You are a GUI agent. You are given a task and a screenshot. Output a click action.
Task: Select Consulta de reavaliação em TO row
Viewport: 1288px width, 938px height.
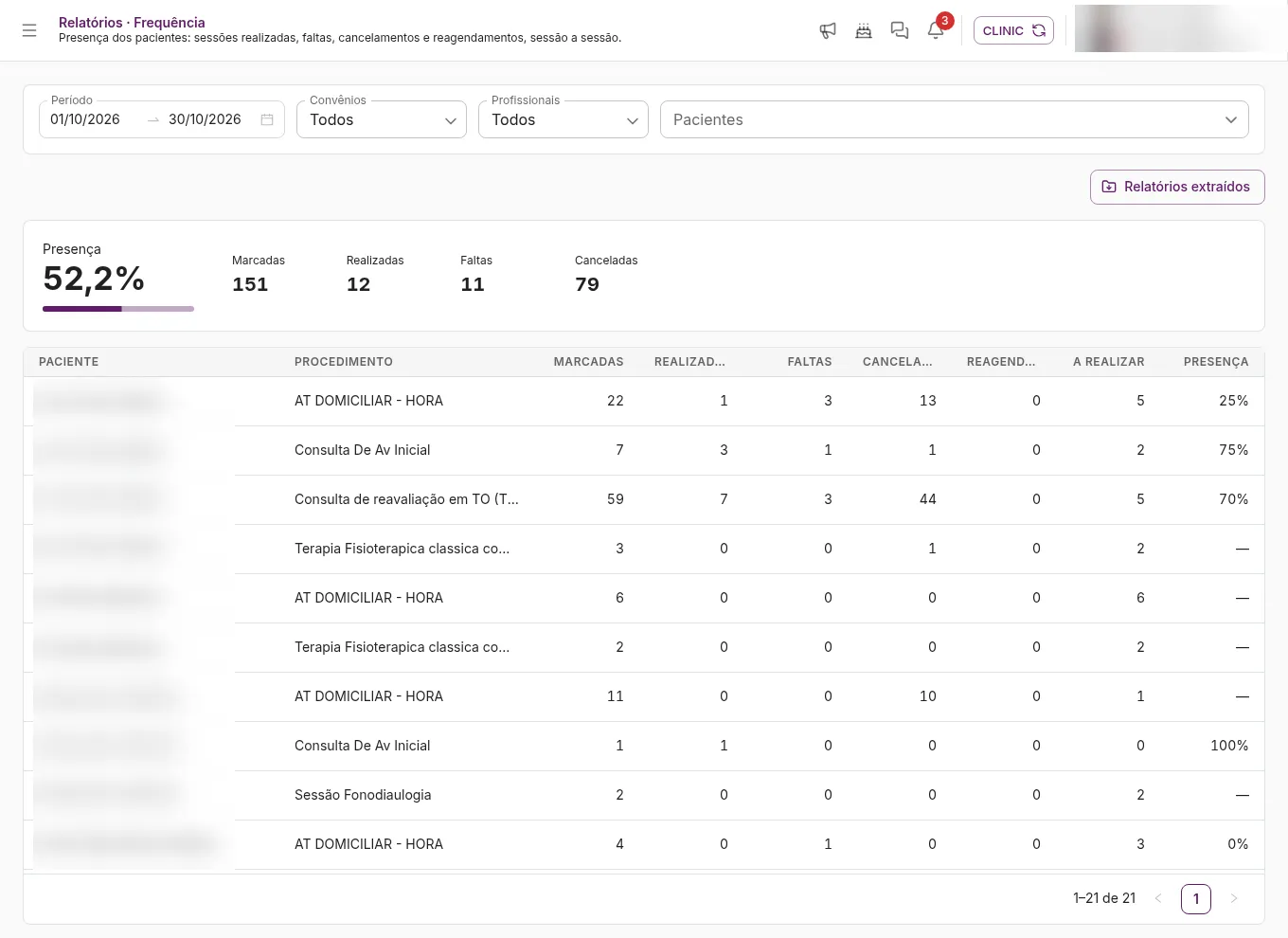[644, 499]
